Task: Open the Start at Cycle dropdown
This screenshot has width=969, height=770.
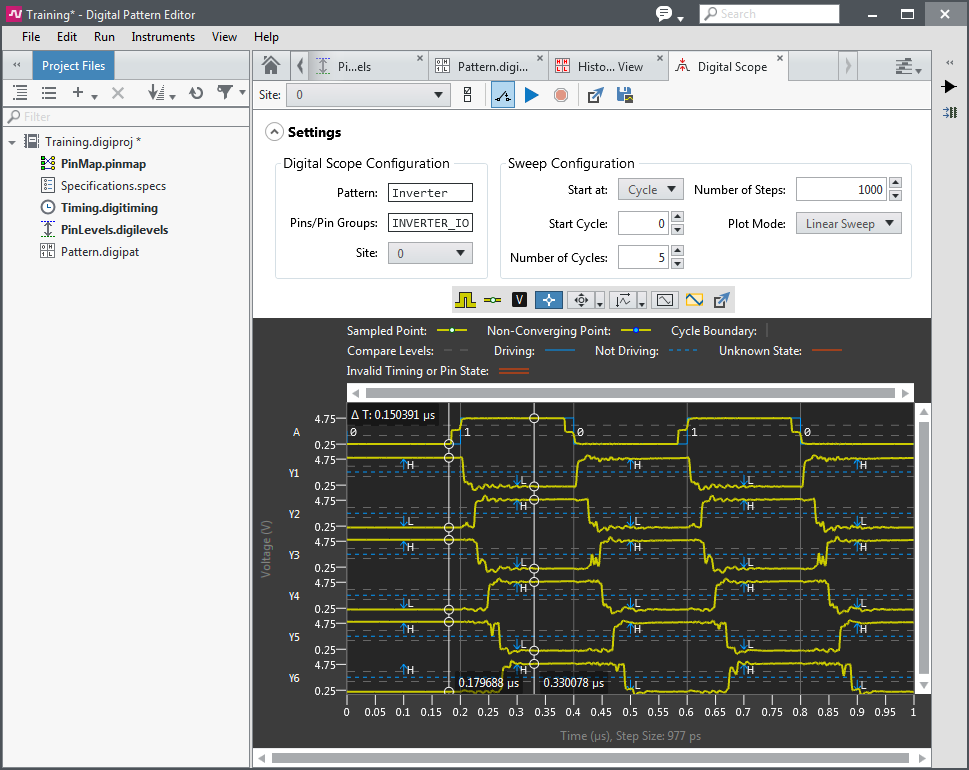Action: pos(651,190)
